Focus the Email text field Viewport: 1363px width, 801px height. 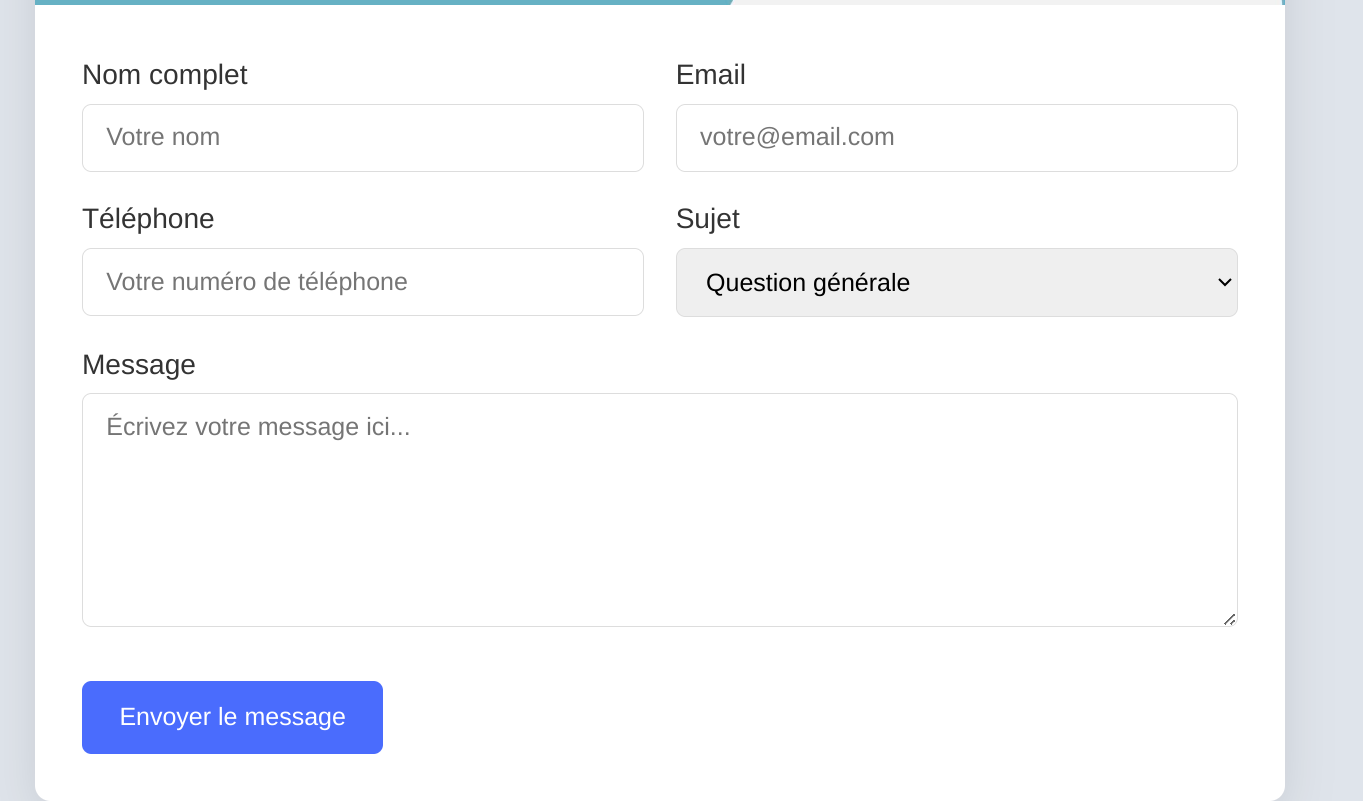(956, 138)
